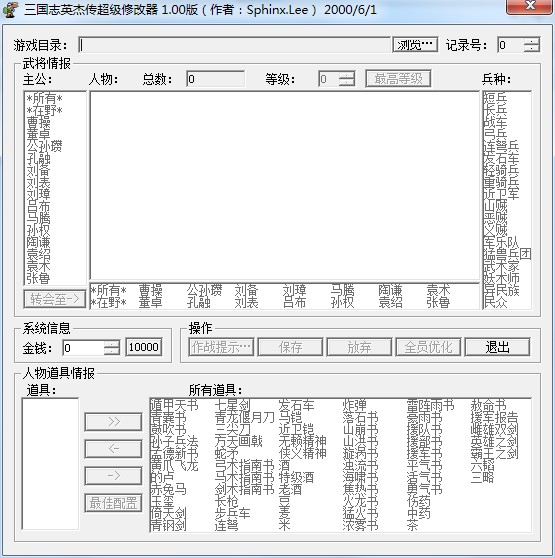This screenshot has height=558, width=555.
Task: Click the <- add item button
Action: [113, 449]
